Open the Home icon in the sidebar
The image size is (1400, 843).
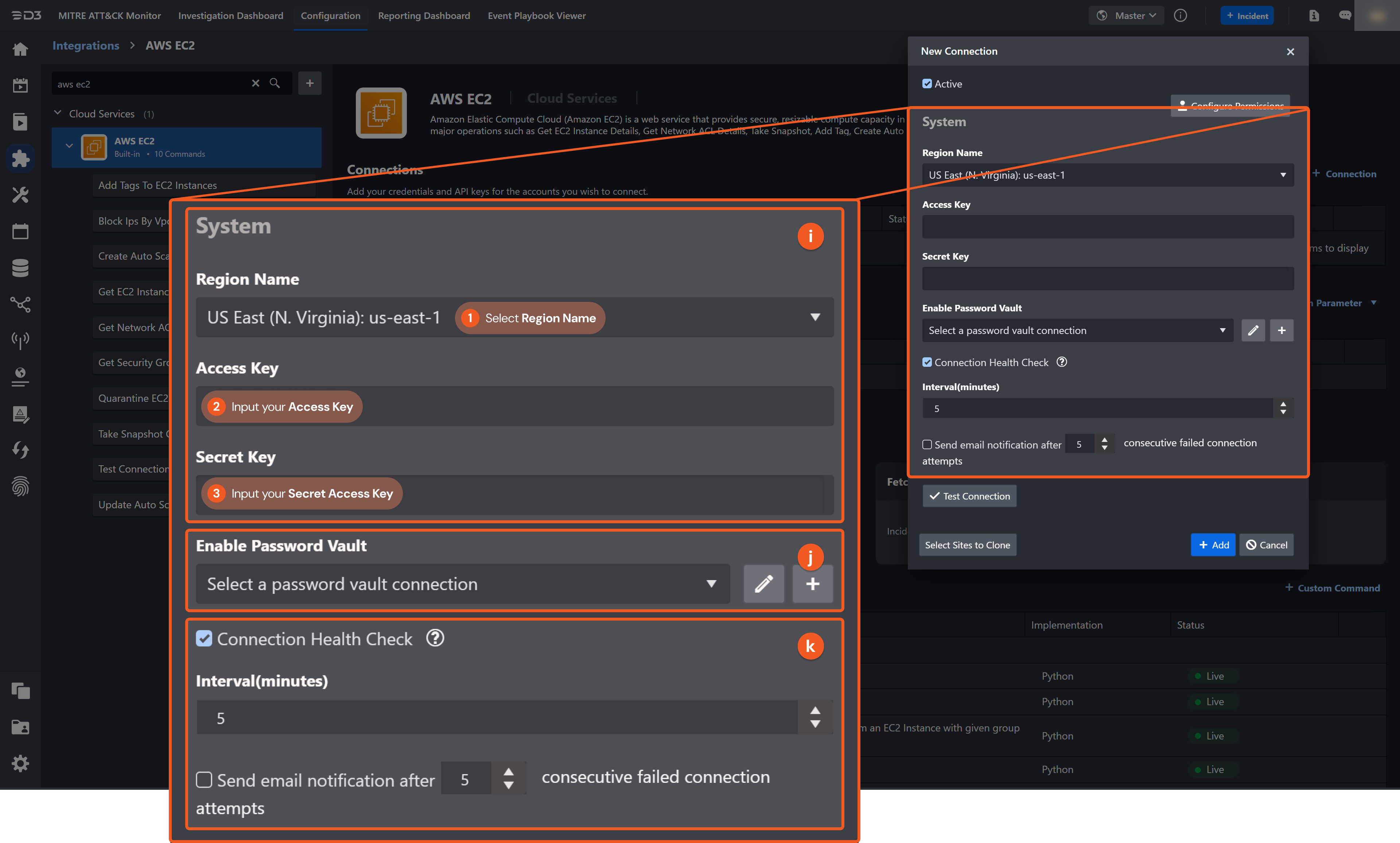pos(20,49)
